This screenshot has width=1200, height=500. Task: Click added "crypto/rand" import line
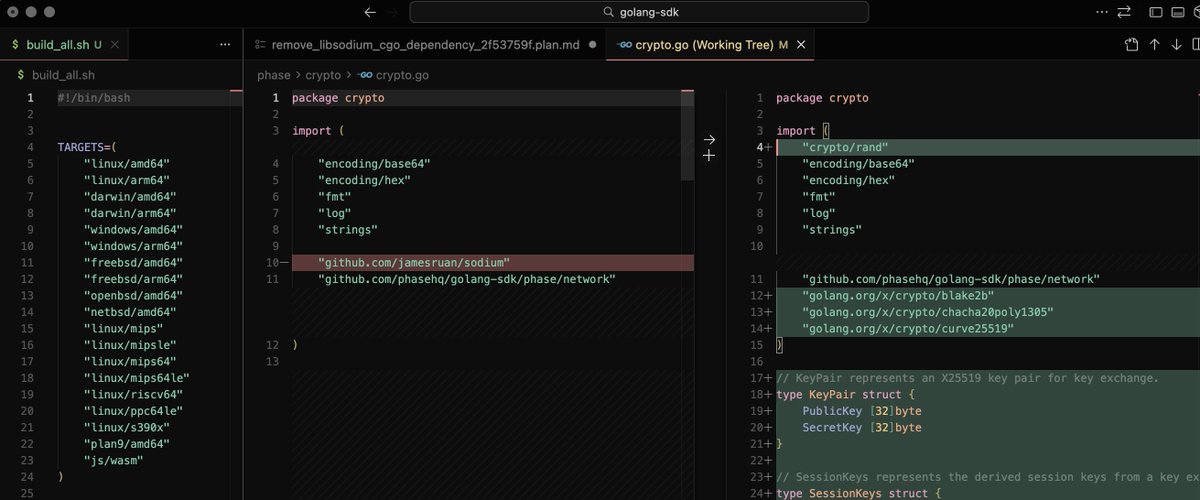(x=988, y=147)
